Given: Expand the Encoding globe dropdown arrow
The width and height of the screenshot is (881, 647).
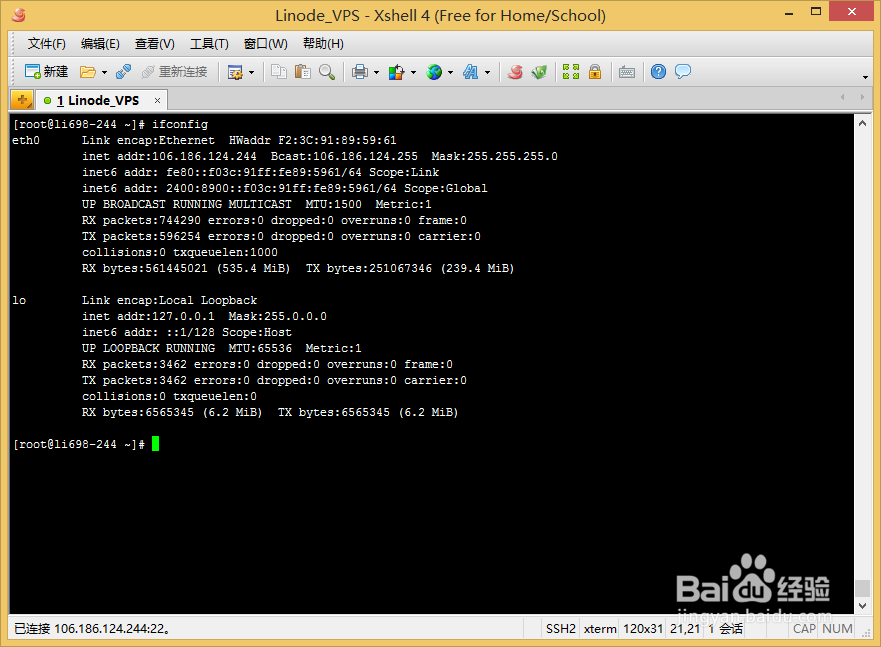Looking at the screenshot, I should [x=451, y=72].
